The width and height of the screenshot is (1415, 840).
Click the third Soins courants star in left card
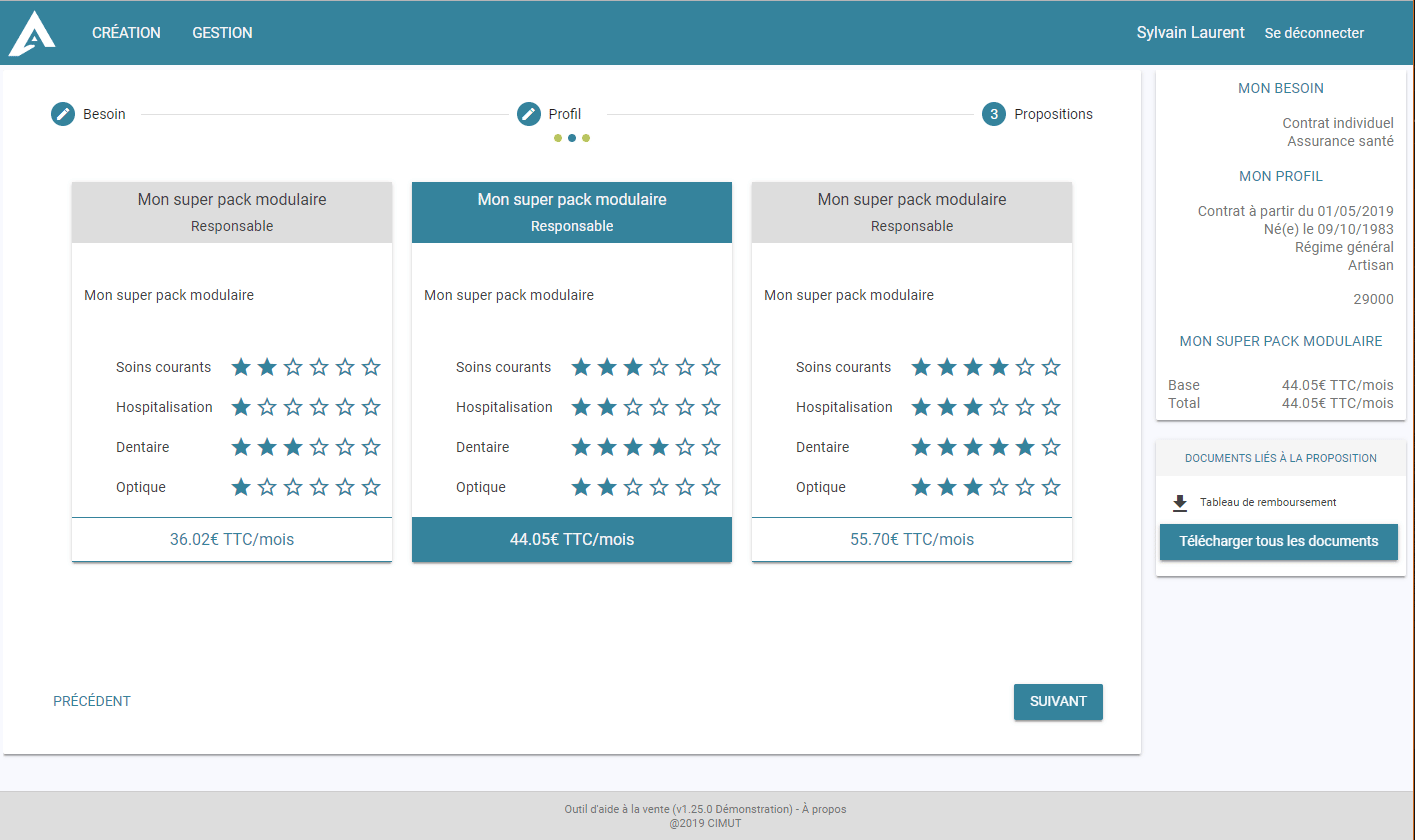coord(292,367)
